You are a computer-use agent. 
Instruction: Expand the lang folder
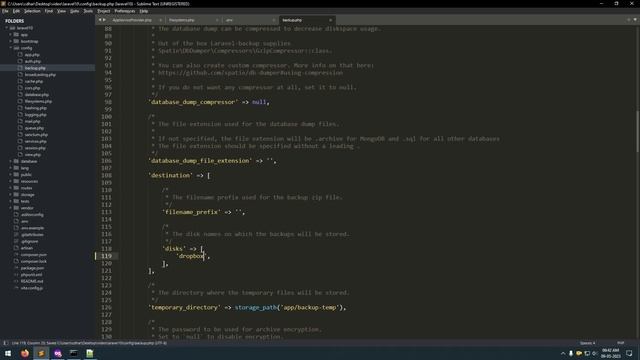(11, 168)
